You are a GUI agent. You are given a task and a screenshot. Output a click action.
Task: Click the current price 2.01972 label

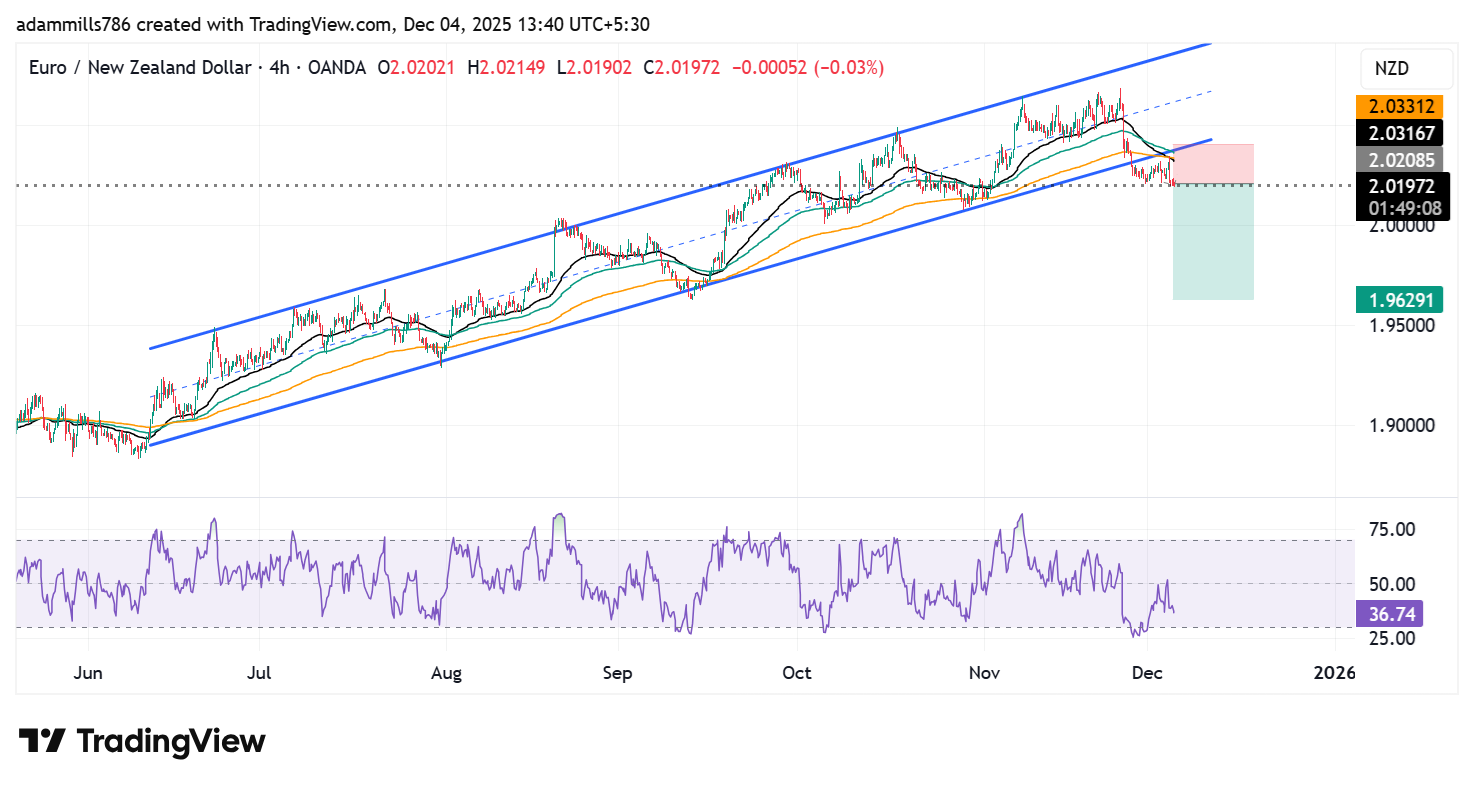(1399, 185)
